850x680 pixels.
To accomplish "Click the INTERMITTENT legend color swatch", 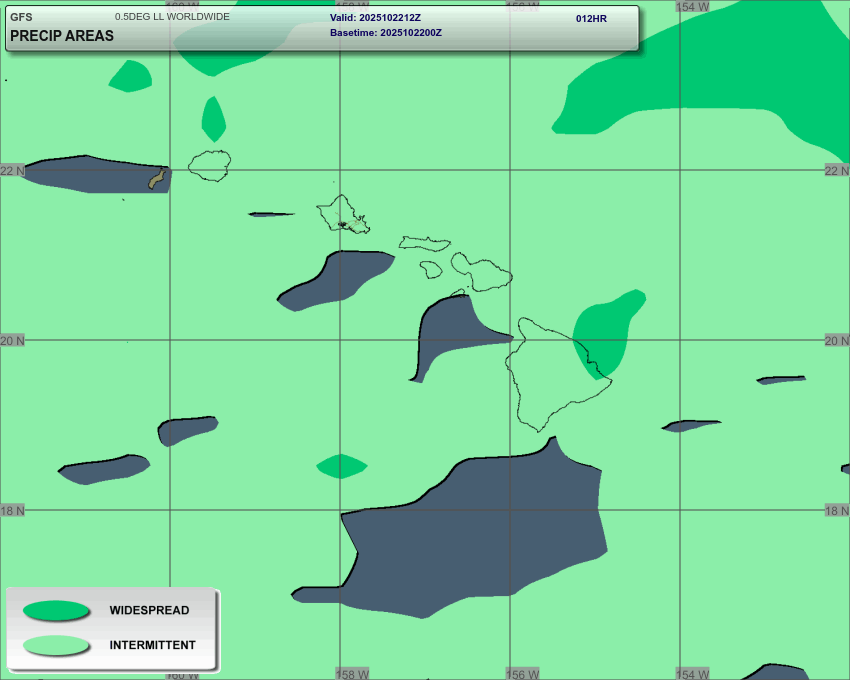I will [56, 645].
